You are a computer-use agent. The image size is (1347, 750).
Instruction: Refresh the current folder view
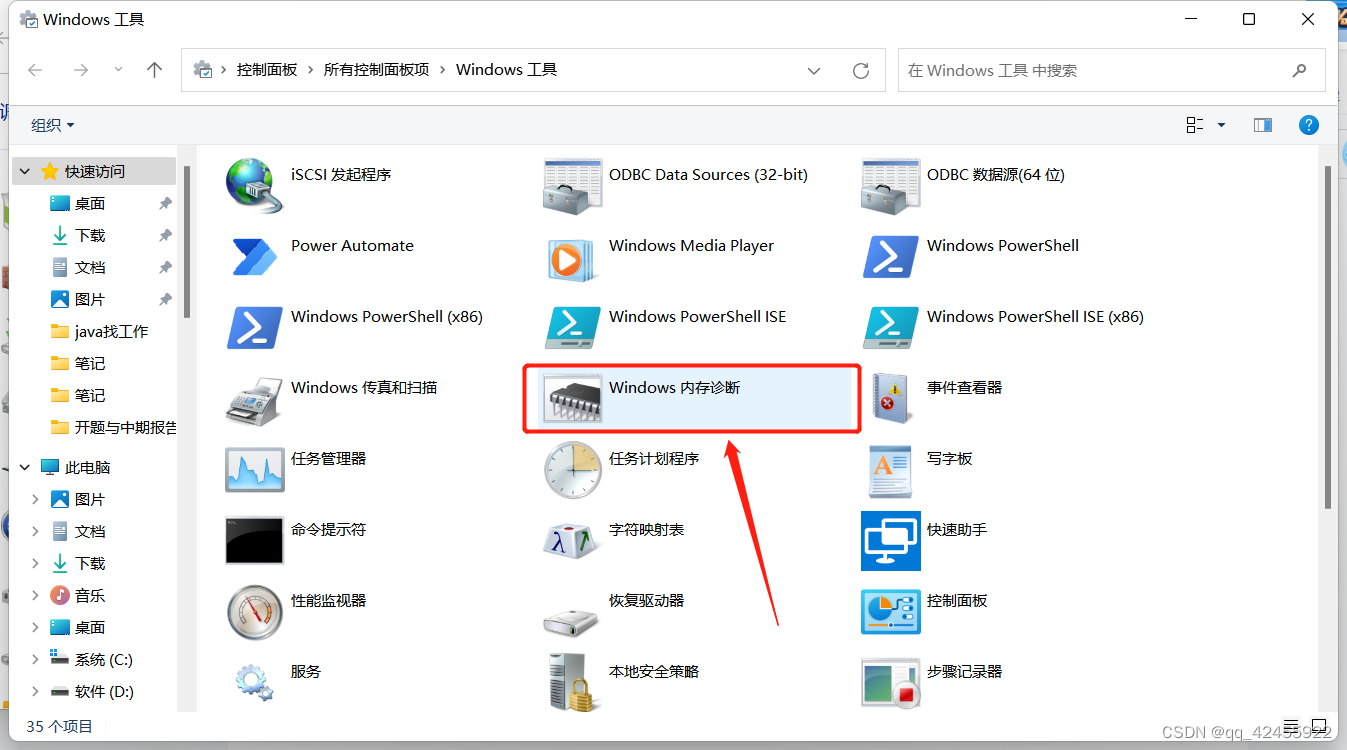pyautogui.click(x=860, y=70)
